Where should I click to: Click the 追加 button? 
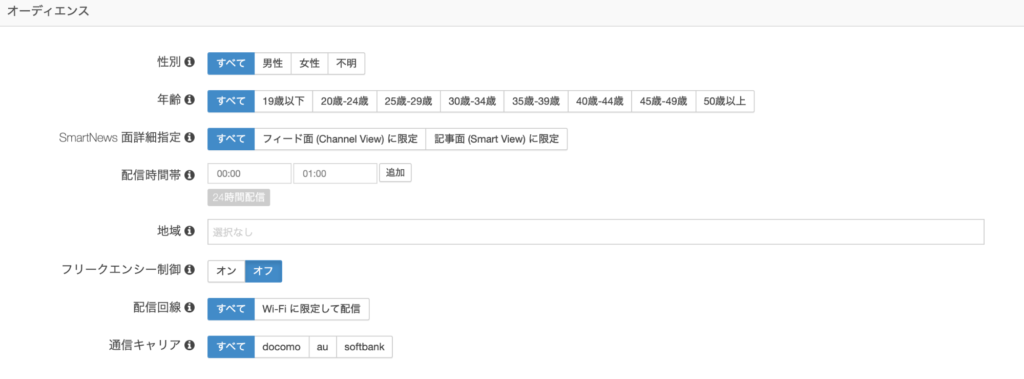coord(396,173)
